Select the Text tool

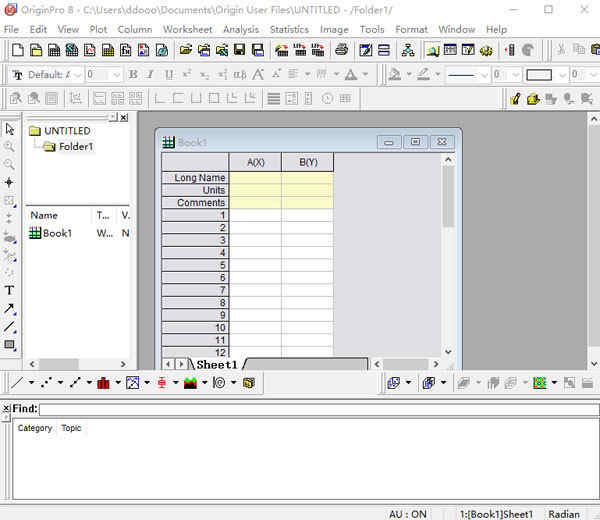pyautogui.click(x=10, y=291)
